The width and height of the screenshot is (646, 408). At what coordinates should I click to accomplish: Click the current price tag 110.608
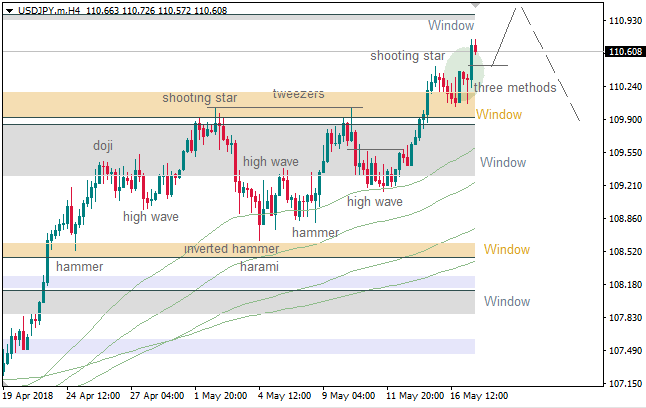point(624,52)
